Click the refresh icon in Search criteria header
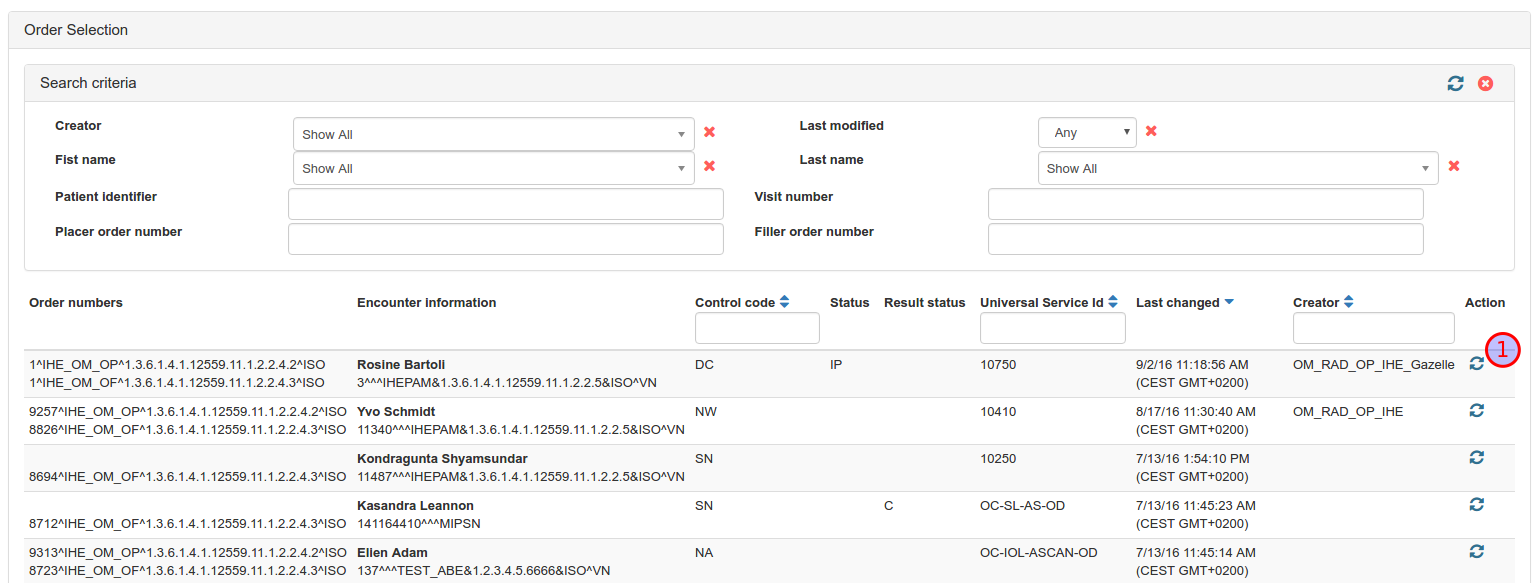 point(1456,83)
